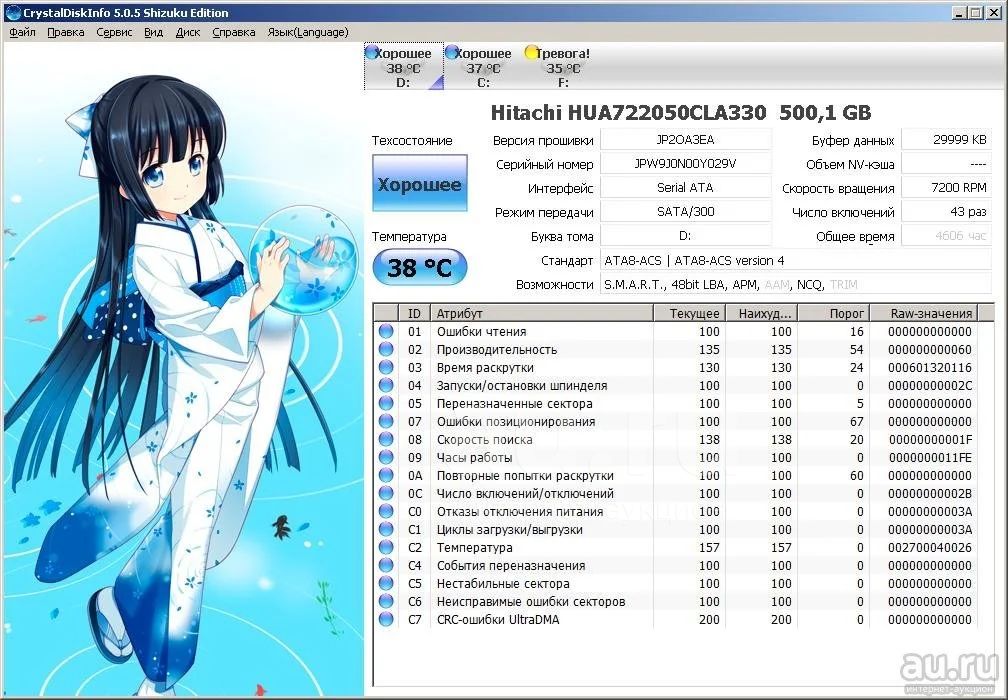The image size is (1008, 700).
Task: Click the Shizuku character artwork
Action: click(184, 370)
